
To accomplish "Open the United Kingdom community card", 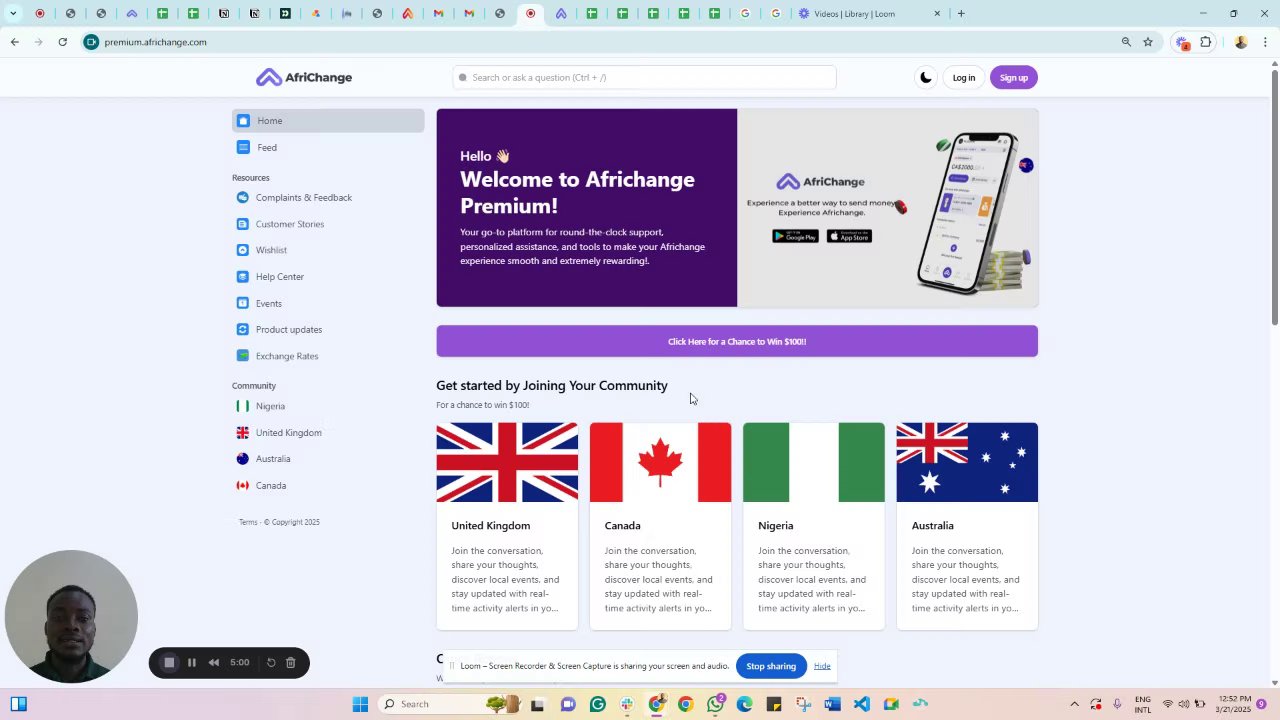I will click(507, 526).
